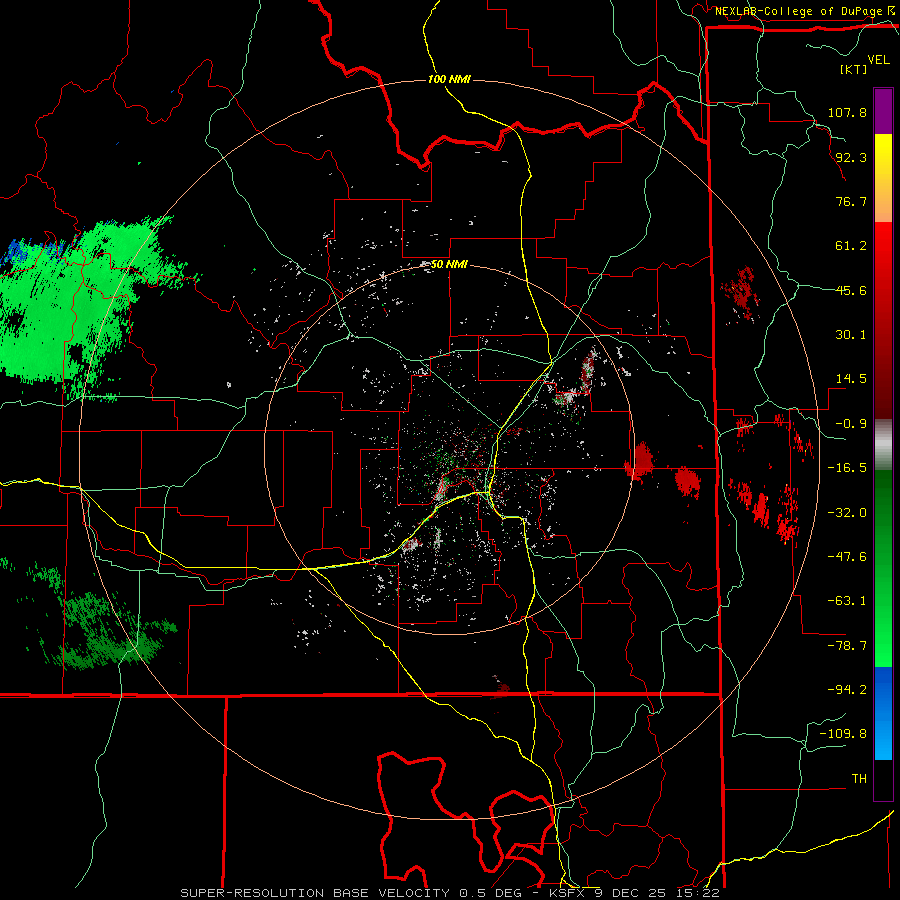Image resolution: width=900 pixels, height=900 pixels.
Task: Click the -32.0 velocity scale value
Action: click(847, 513)
